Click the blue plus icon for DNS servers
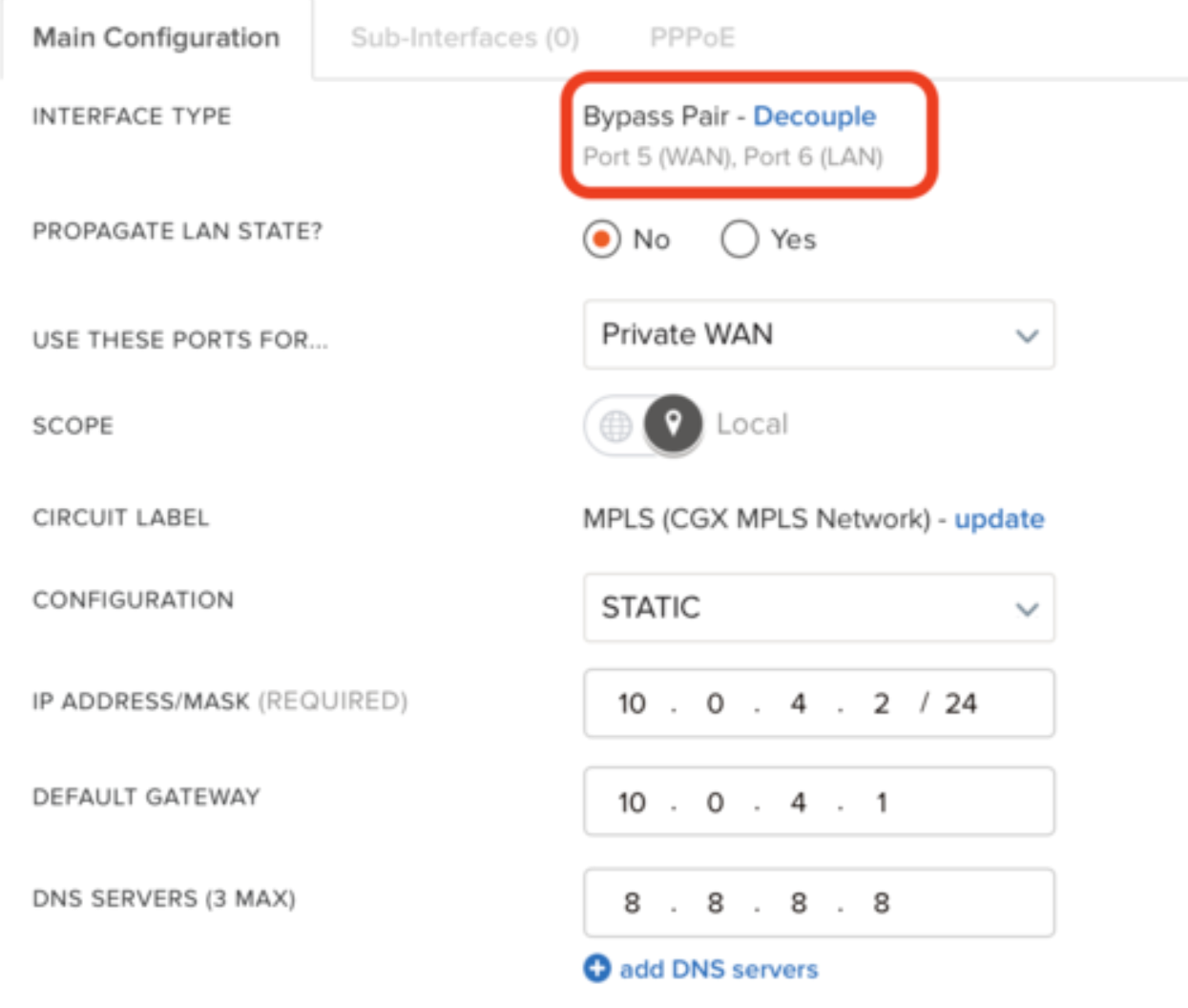This screenshot has height=1008, width=1188. (x=597, y=969)
